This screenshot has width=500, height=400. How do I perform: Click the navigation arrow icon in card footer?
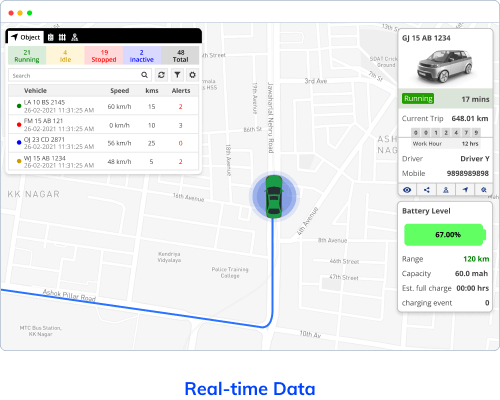465,190
